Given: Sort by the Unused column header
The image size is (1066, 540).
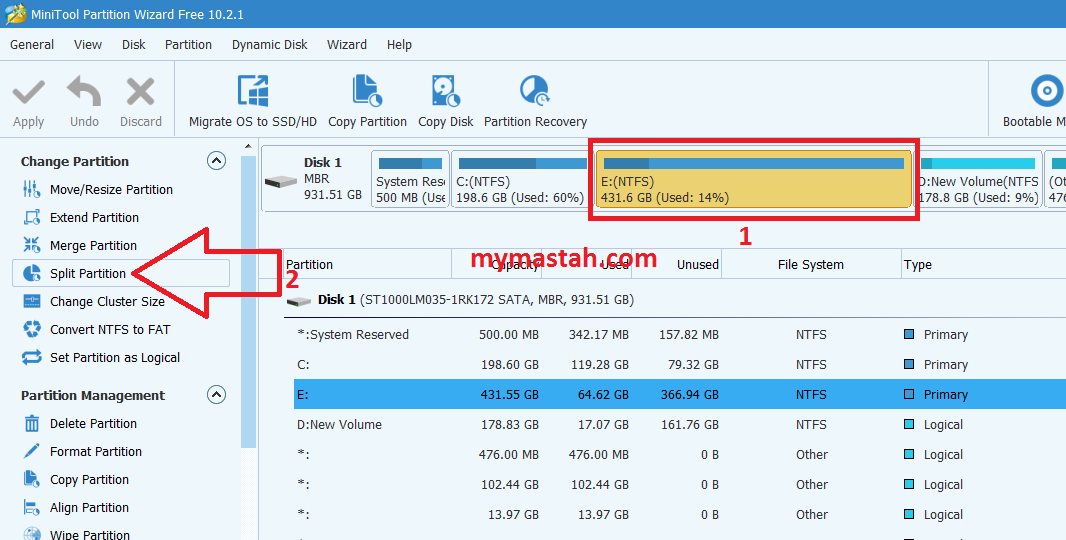Looking at the screenshot, I should [x=676, y=265].
